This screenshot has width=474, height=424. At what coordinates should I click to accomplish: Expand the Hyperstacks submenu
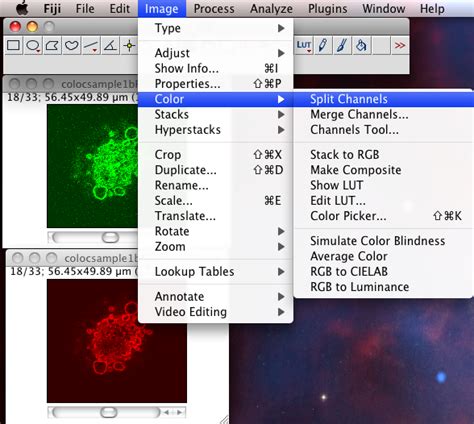(216, 130)
